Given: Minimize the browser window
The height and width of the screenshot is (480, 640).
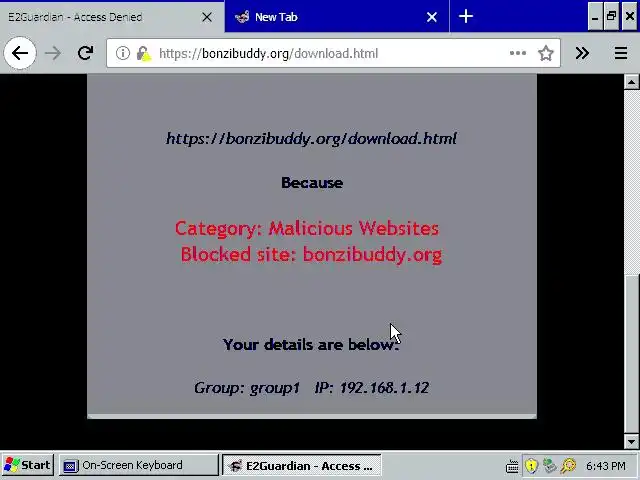Looking at the screenshot, I should pos(595,17).
